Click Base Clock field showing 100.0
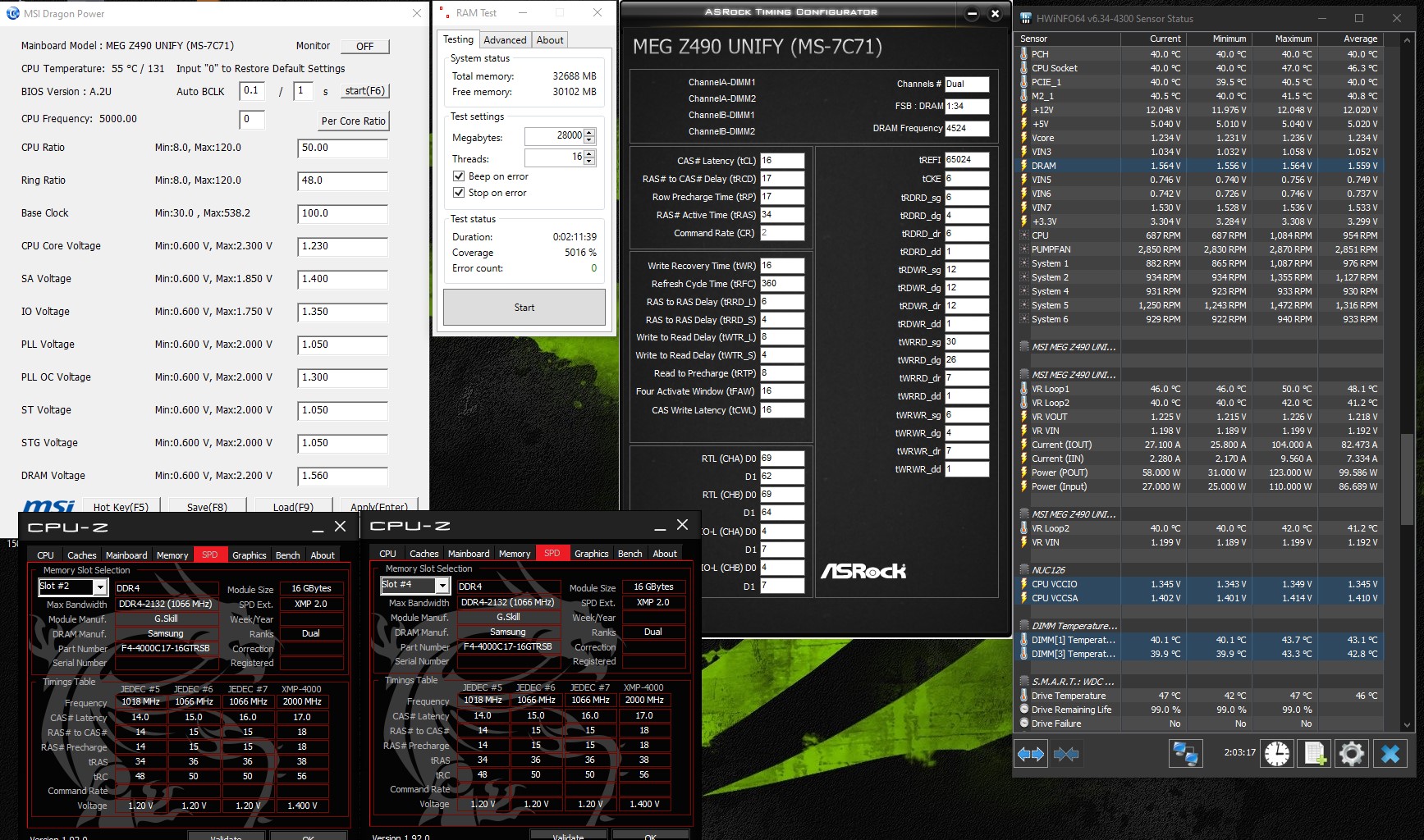This screenshot has width=1424, height=840. point(342,213)
